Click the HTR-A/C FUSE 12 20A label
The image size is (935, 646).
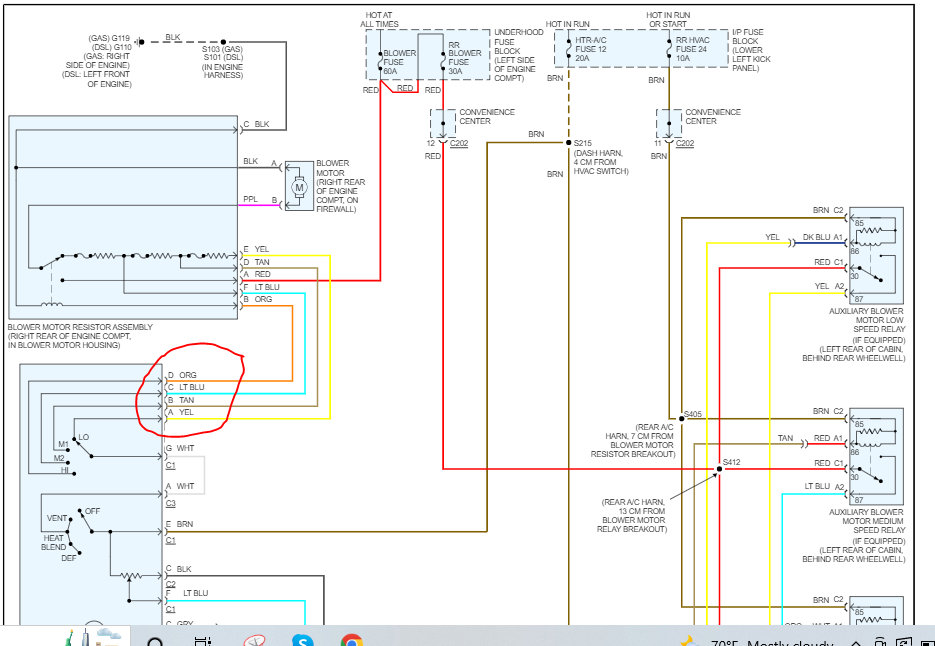(x=590, y=49)
